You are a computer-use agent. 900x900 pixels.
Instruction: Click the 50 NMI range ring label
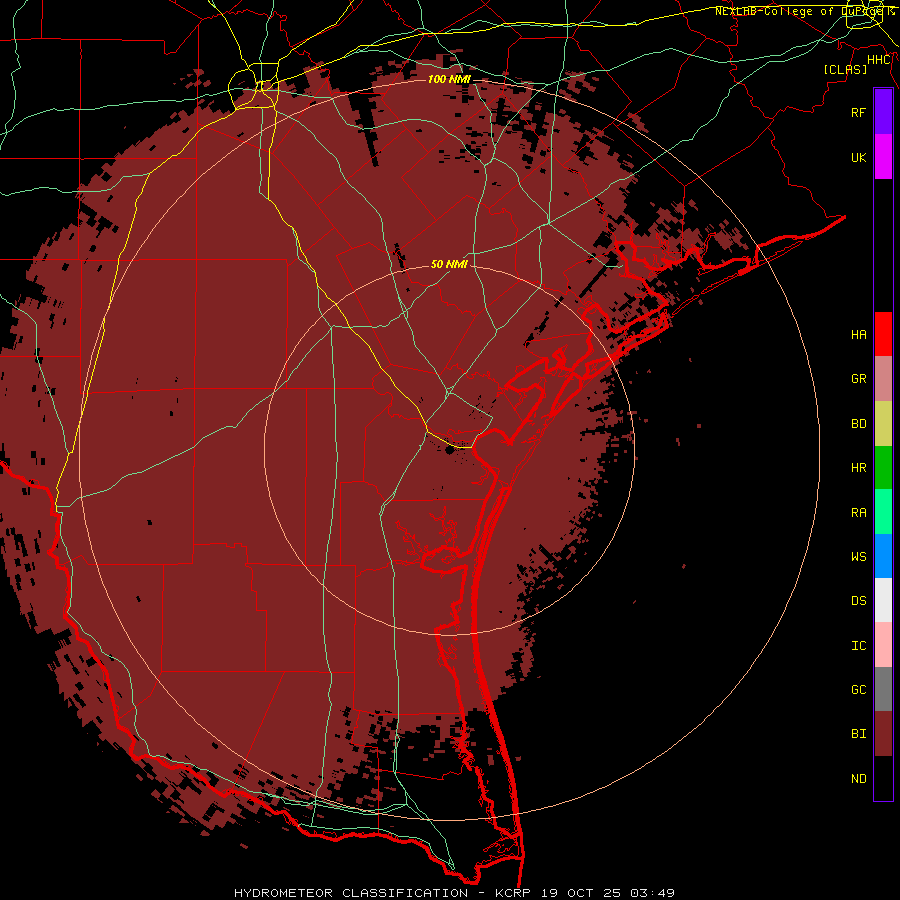(449, 264)
